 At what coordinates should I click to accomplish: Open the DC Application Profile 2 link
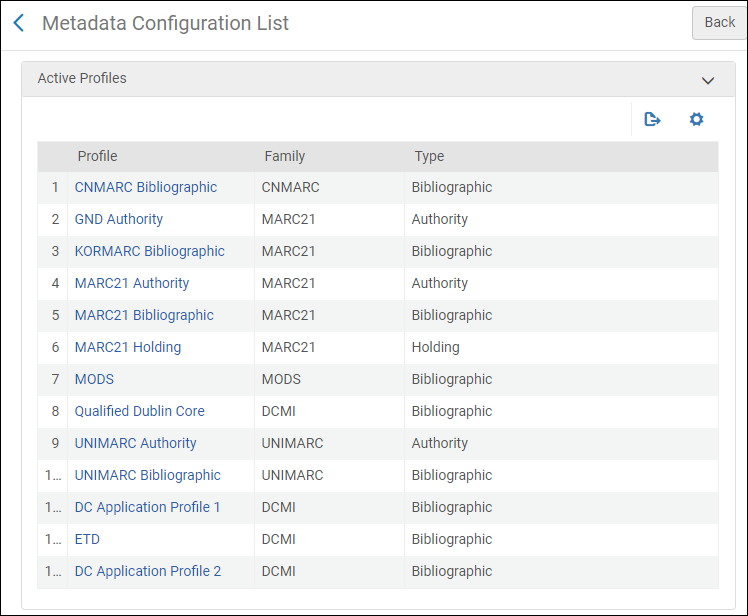(148, 571)
